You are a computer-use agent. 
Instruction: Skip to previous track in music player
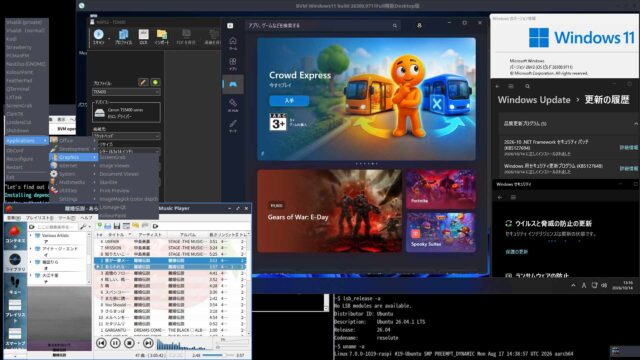(101, 343)
